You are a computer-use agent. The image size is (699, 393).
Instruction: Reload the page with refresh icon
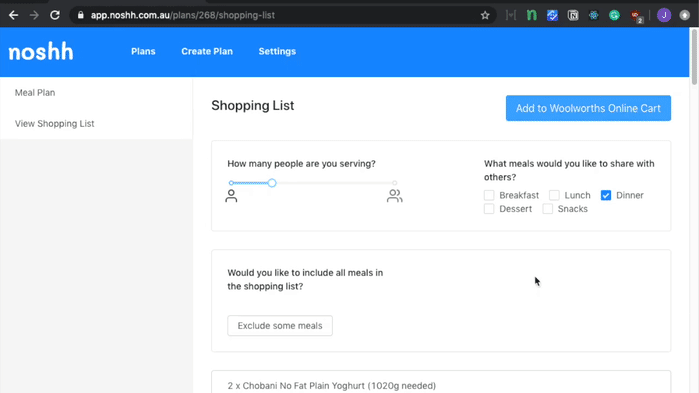coord(55,15)
